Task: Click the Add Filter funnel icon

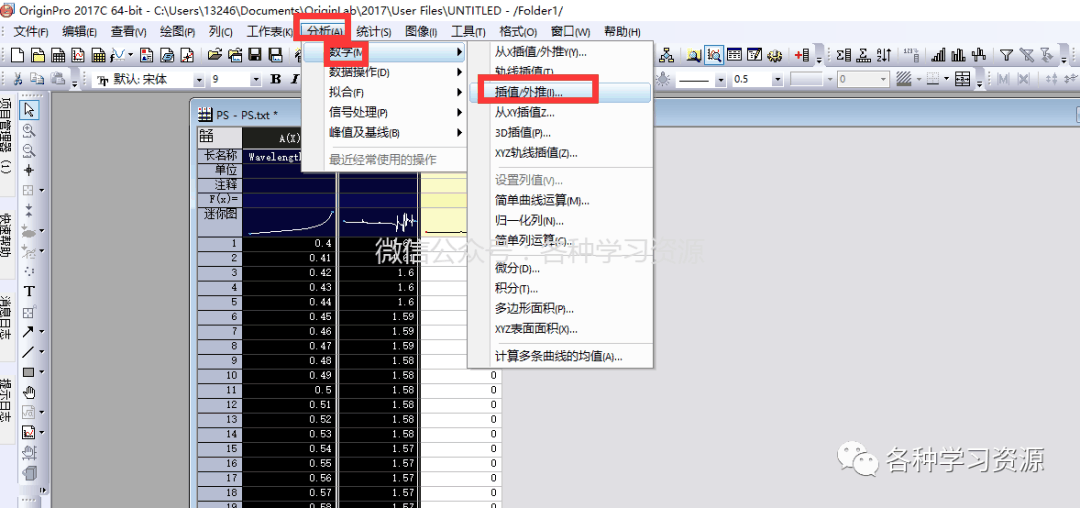Action: pyautogui.click(x=1007, y=55)
